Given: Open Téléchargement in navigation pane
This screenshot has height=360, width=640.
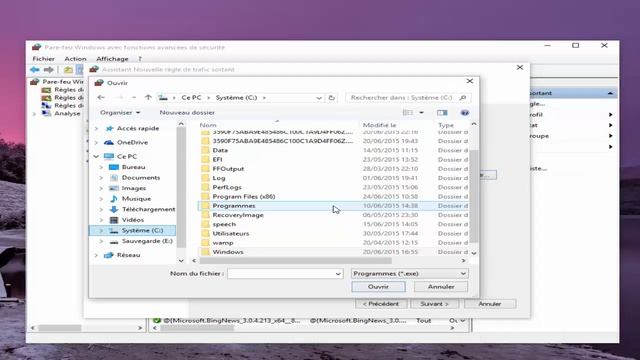Looking at the screenshot, I should 149,209.
